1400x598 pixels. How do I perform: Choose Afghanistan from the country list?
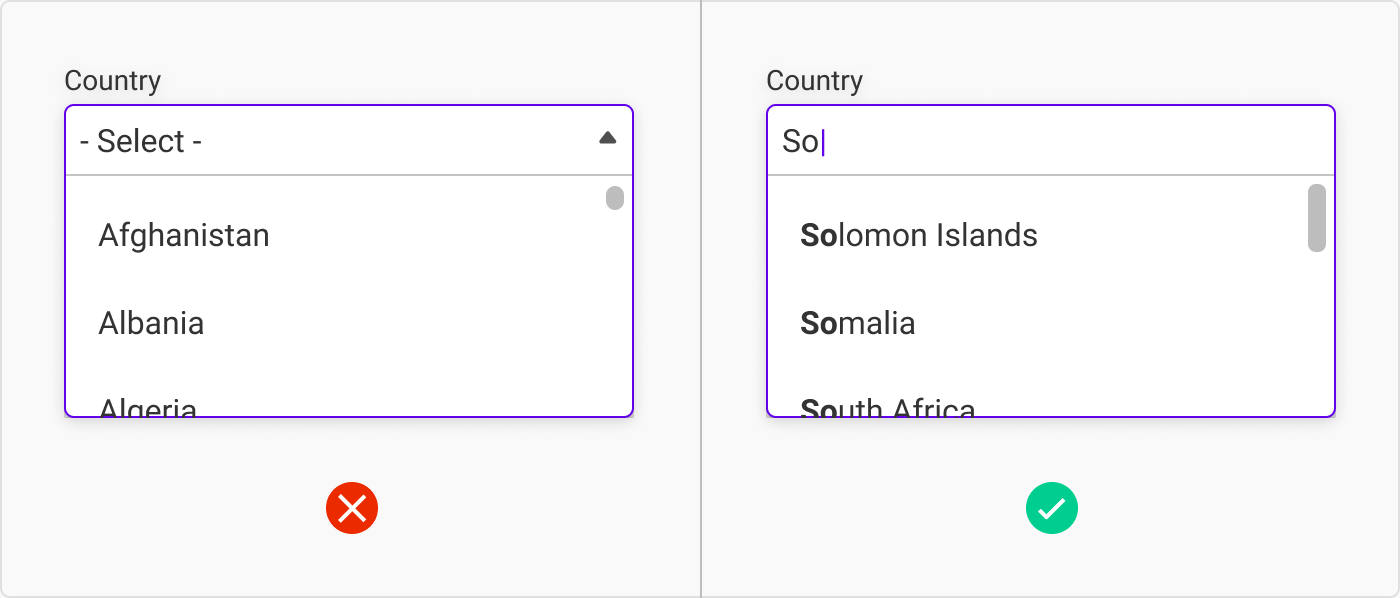184,236
